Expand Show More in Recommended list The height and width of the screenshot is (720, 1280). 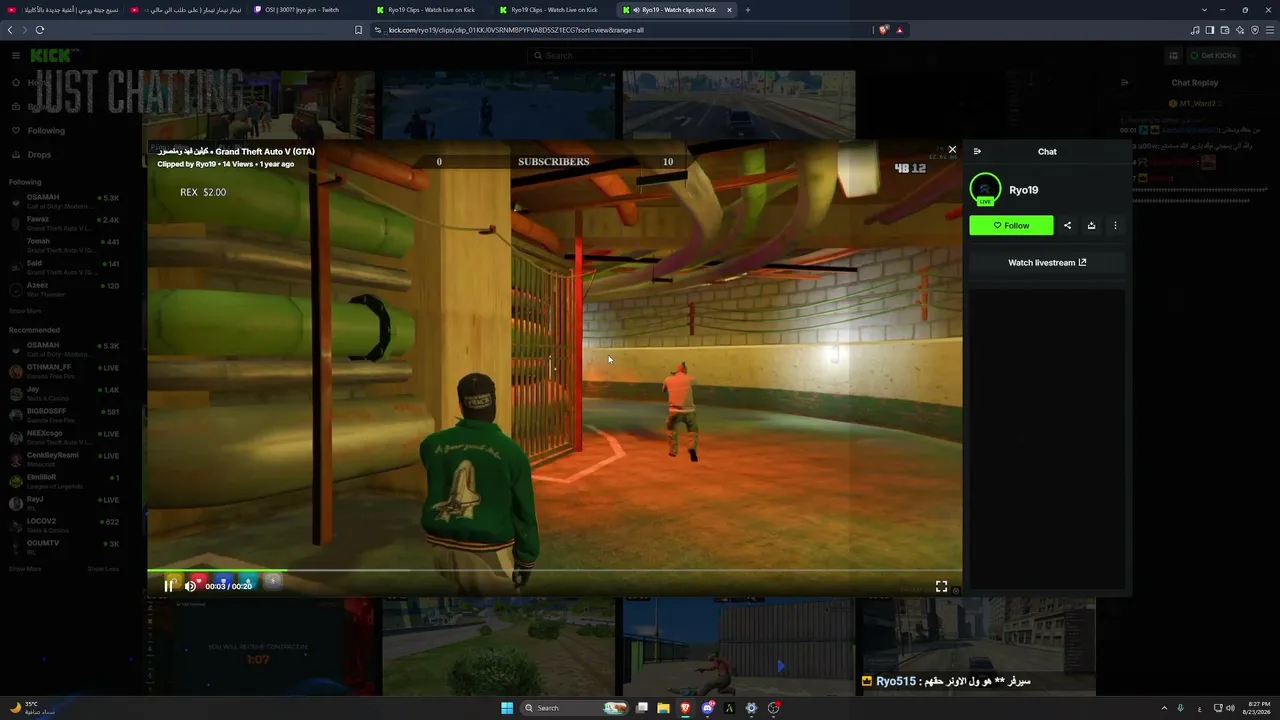tap(25, 569)
